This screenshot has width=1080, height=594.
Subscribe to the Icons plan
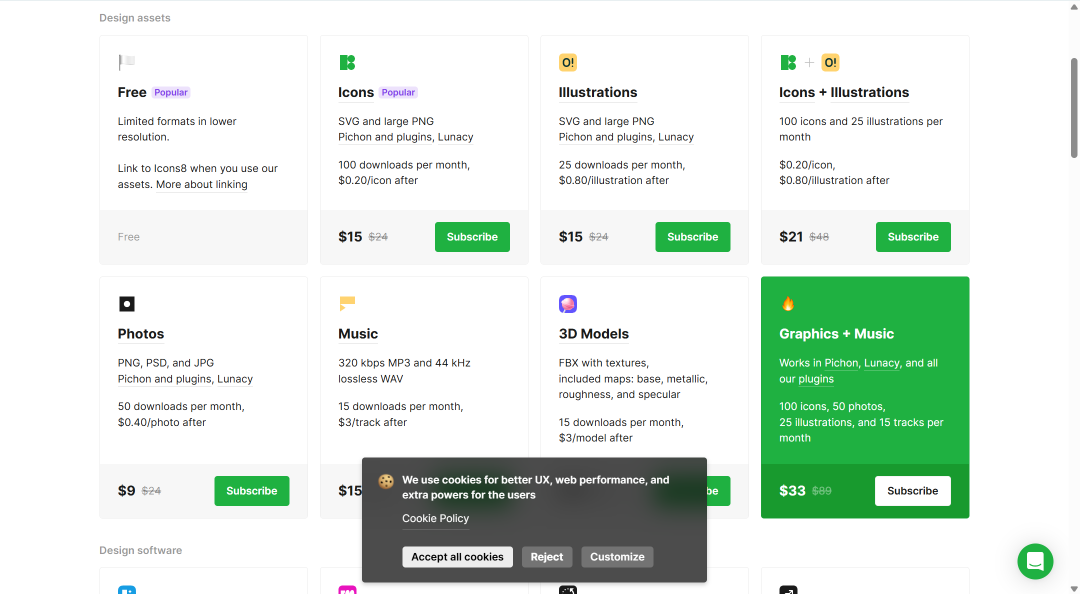[x=472, y=237]
